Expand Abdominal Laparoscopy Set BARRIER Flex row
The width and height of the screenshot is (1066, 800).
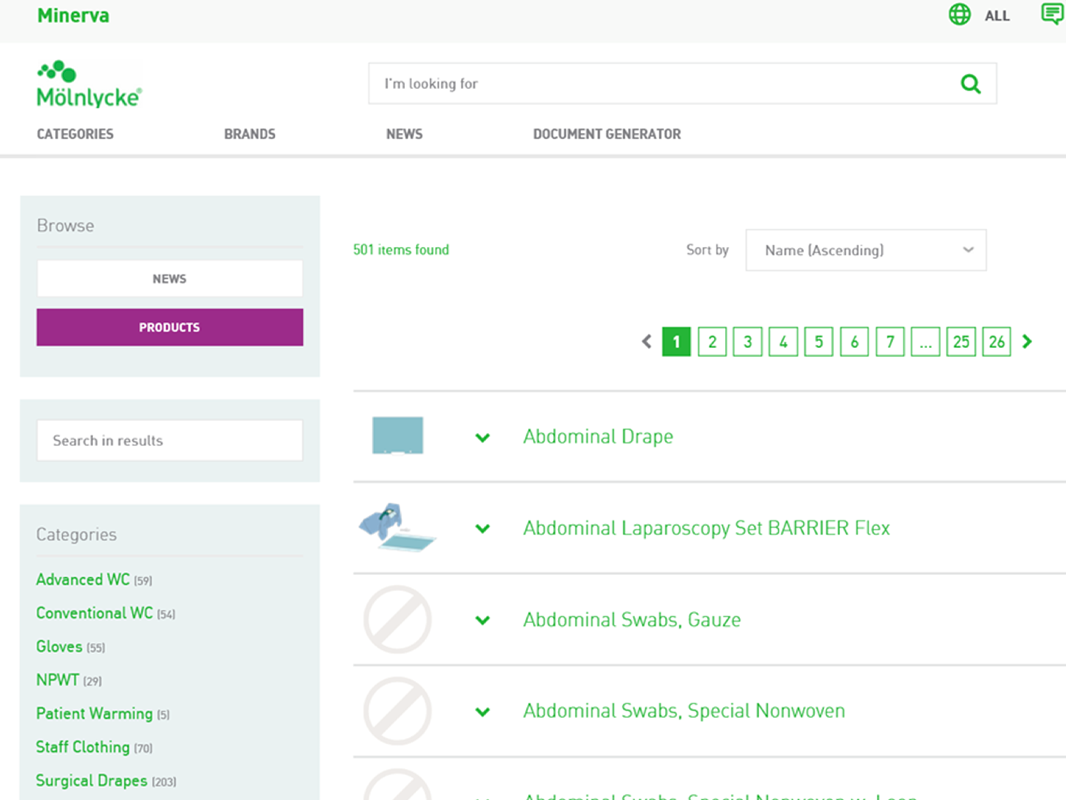click(x=483, y=528)
